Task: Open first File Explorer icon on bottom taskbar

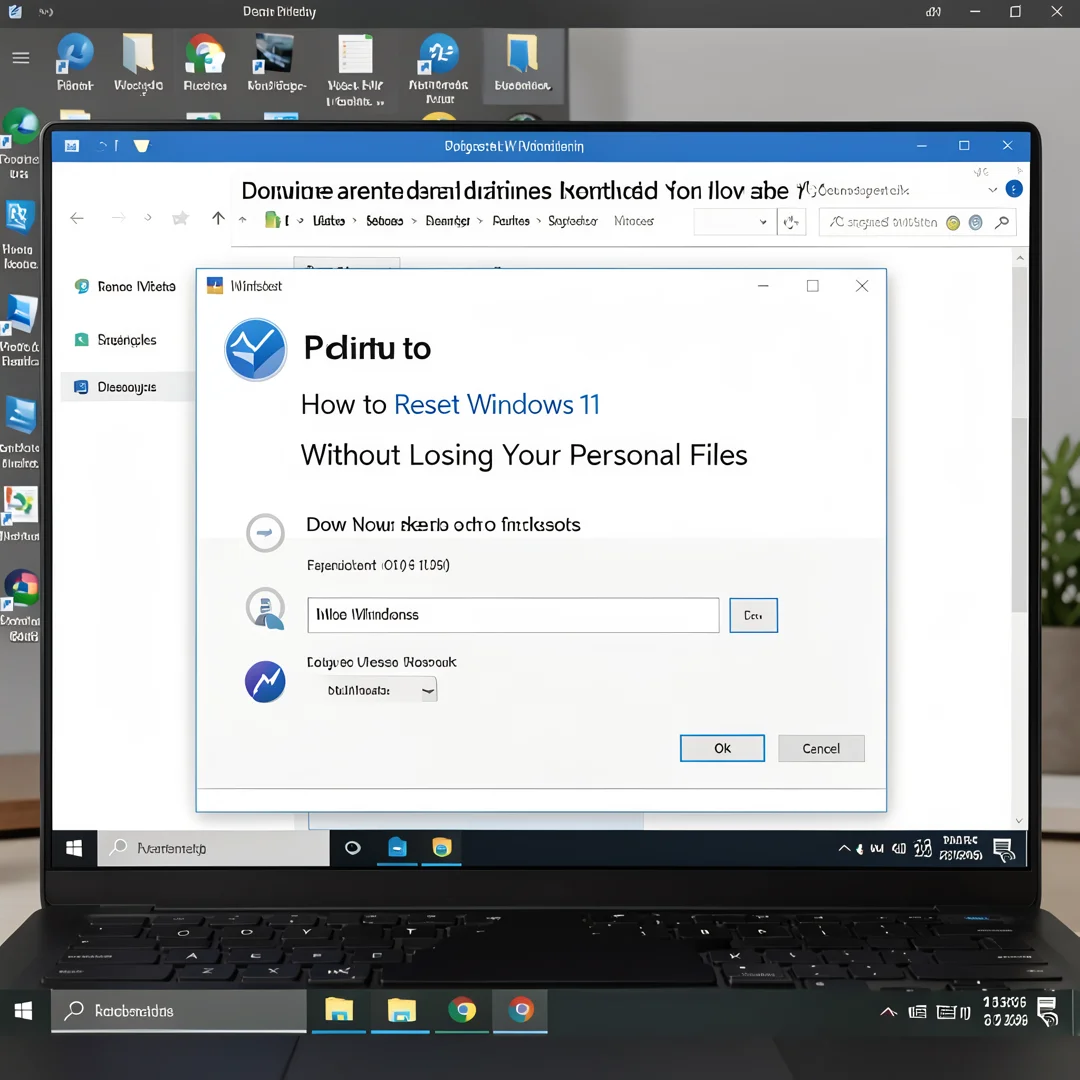Action: [339, 1010]
